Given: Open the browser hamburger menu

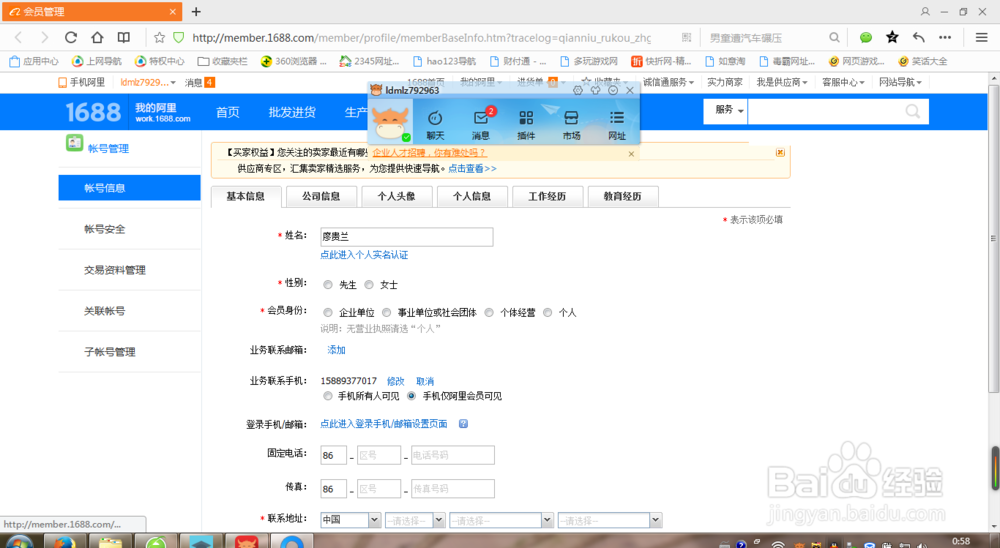Looking at the screenshot, I should pyautogui.click(x=982, y=38).
